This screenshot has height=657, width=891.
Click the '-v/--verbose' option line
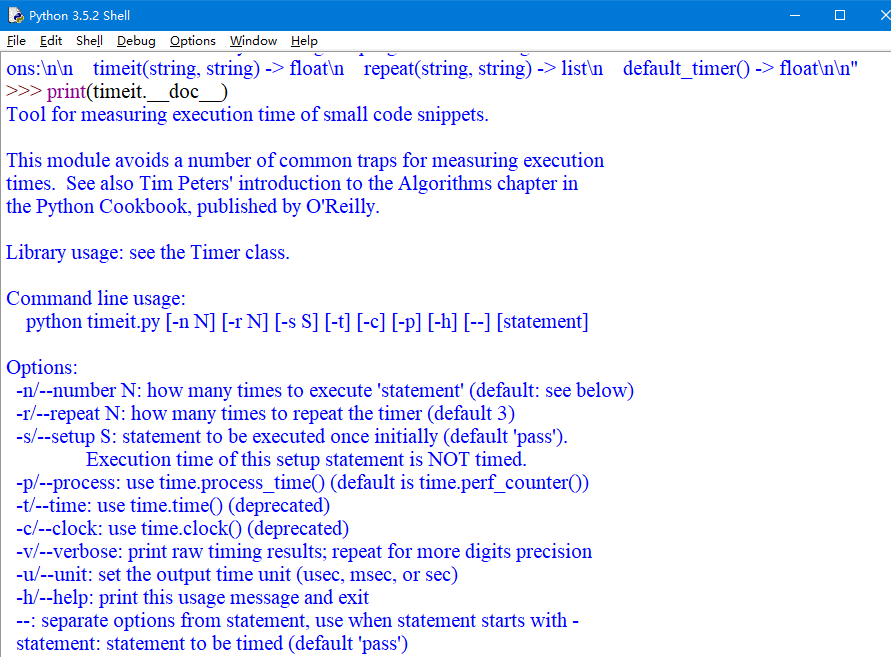(304, 551)
